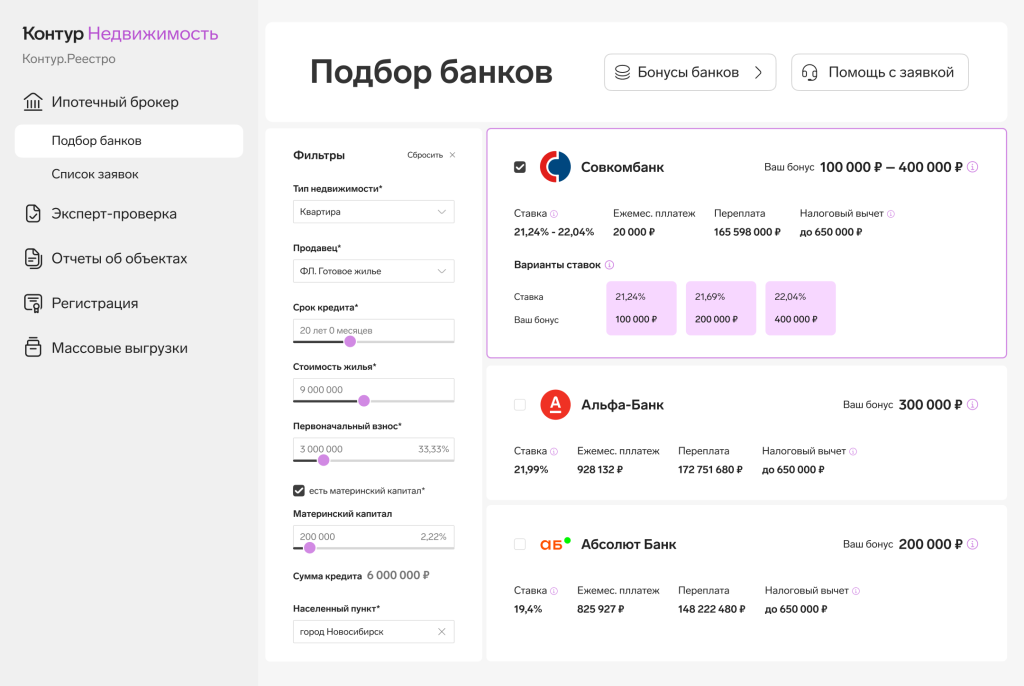The image size is (1024, 686).
Task: Click Налоговый вычет info icon in Совкомбанк card
Action: (x=891, y=214)
